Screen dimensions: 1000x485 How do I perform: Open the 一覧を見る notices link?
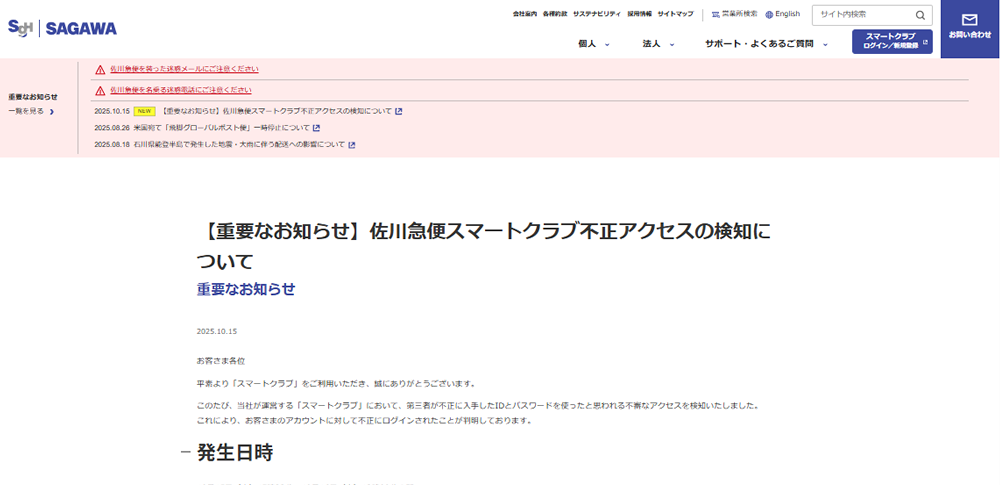pyautogui.click(x=30, y=111)
